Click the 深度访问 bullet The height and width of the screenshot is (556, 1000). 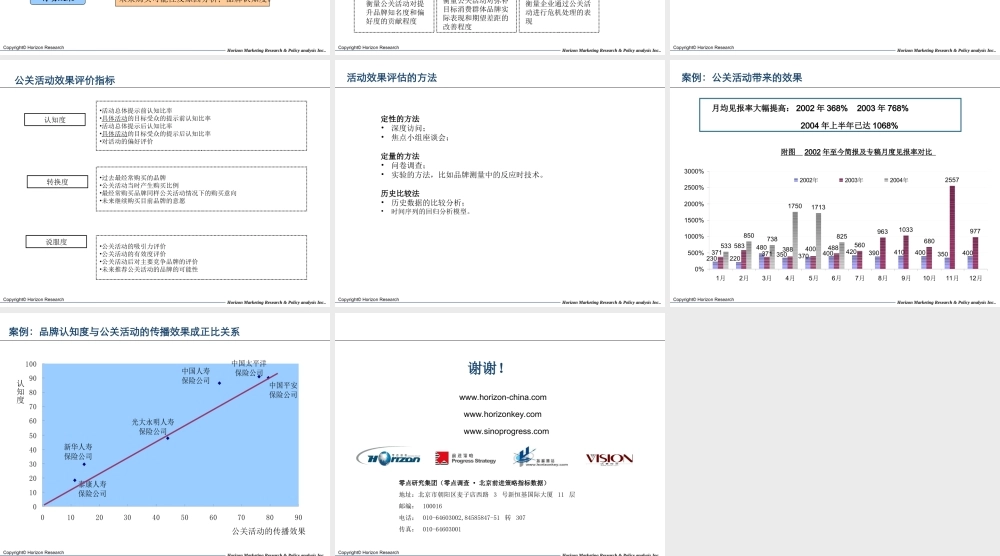(408, 128)
